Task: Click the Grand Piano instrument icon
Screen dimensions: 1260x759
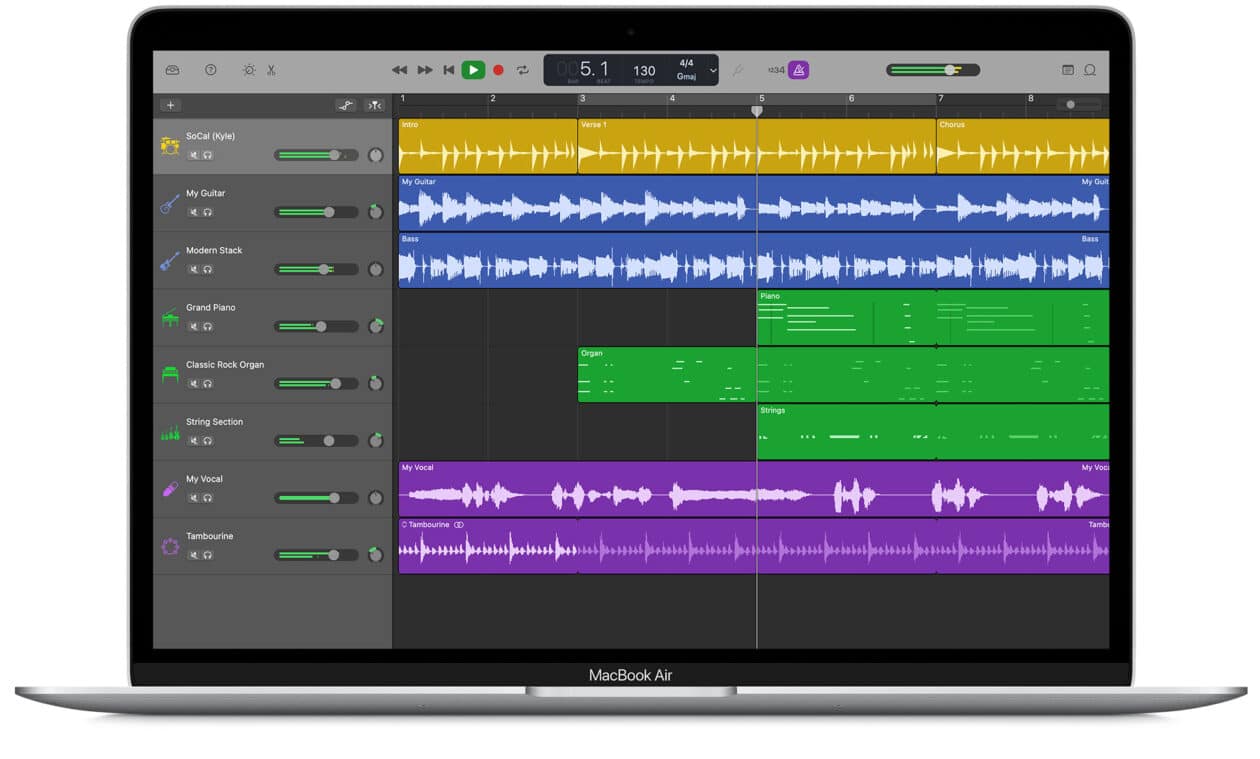Action: click(x=169, y=316)
